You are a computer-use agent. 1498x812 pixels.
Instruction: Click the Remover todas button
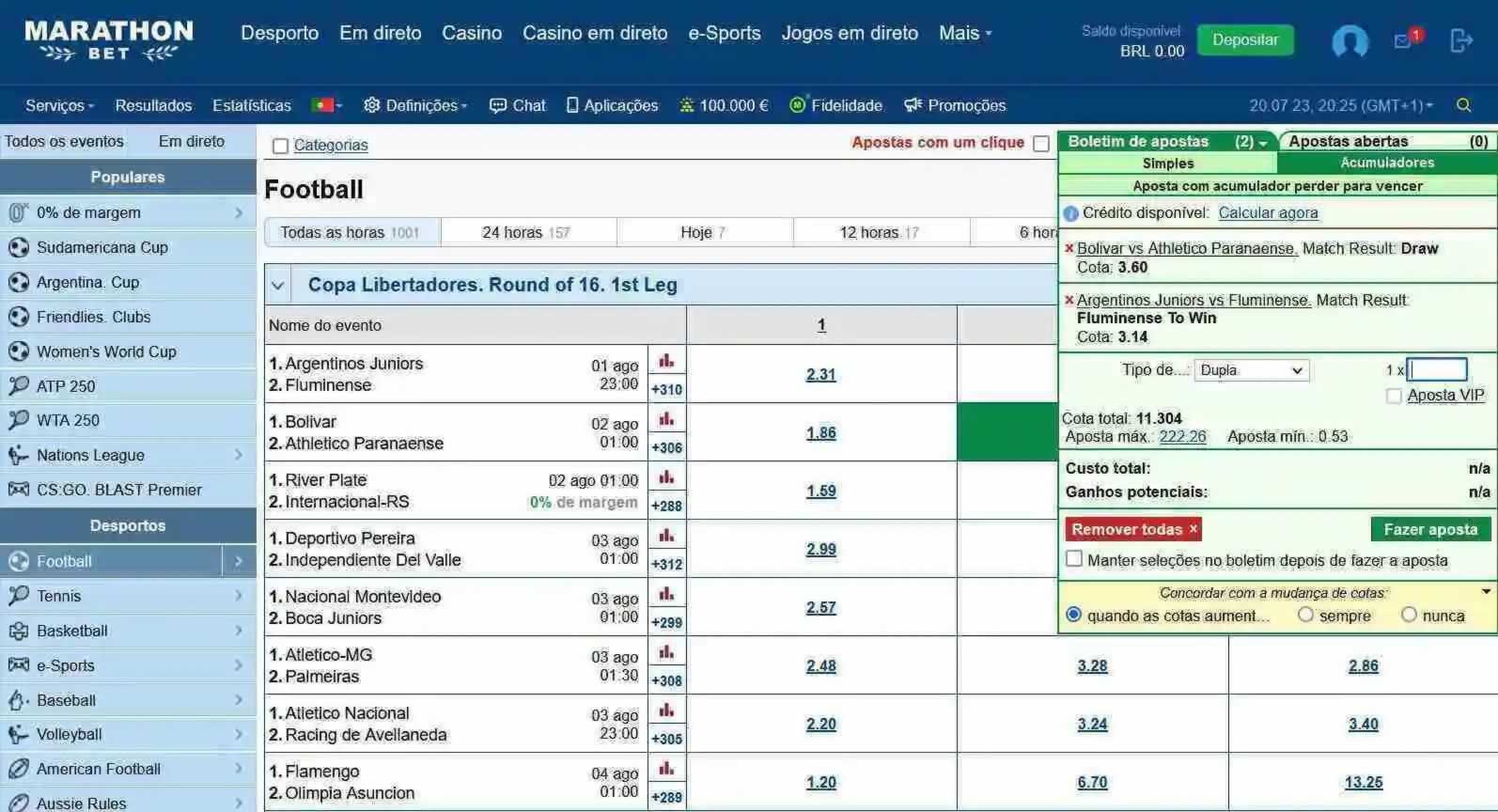[1133, 529]
